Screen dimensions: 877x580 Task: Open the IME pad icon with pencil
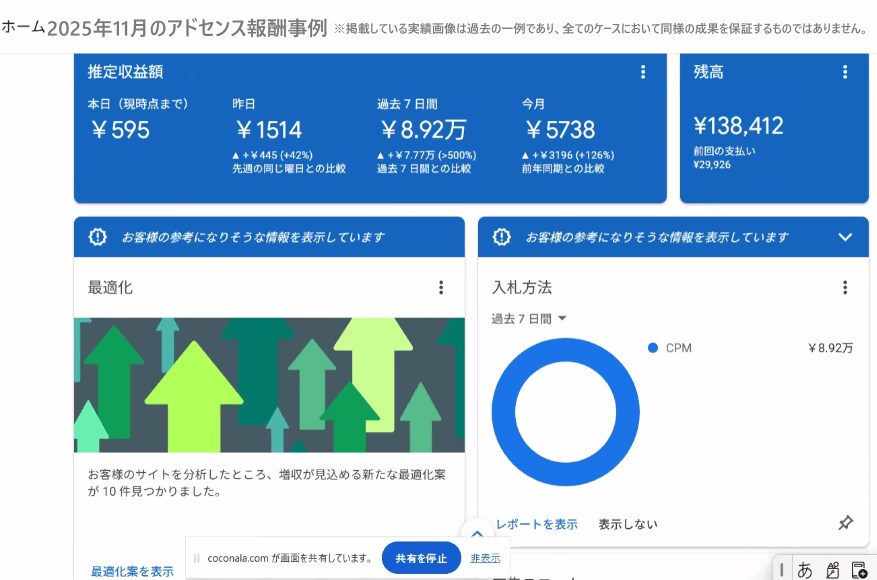(x=832, y=570)
